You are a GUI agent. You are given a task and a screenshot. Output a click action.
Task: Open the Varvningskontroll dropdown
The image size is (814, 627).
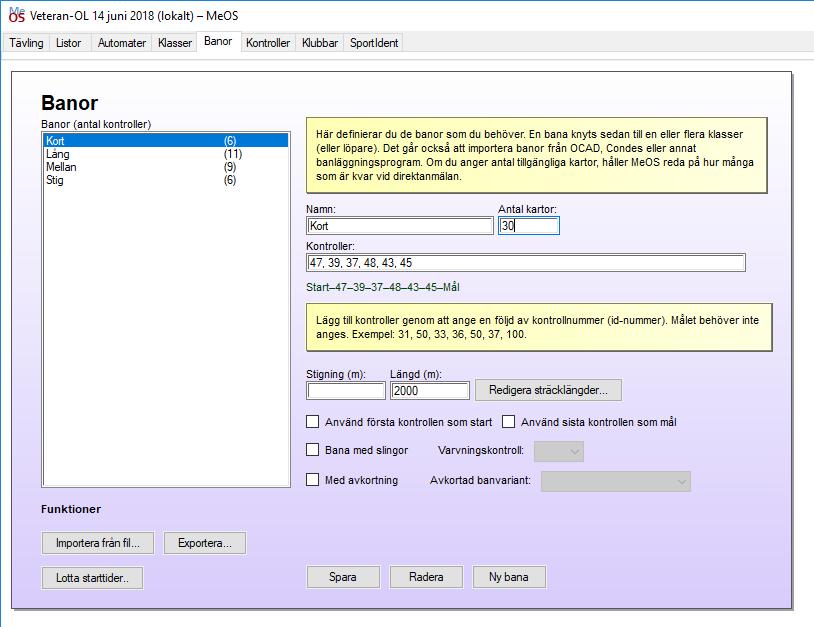tap(559, 451)
